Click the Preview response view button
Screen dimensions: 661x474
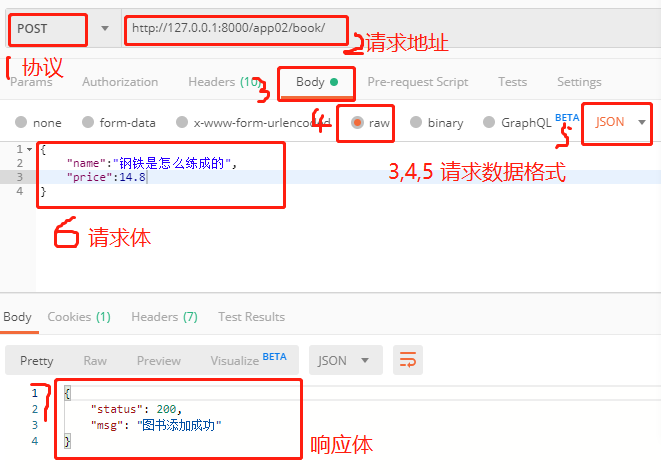coord(159,360)
